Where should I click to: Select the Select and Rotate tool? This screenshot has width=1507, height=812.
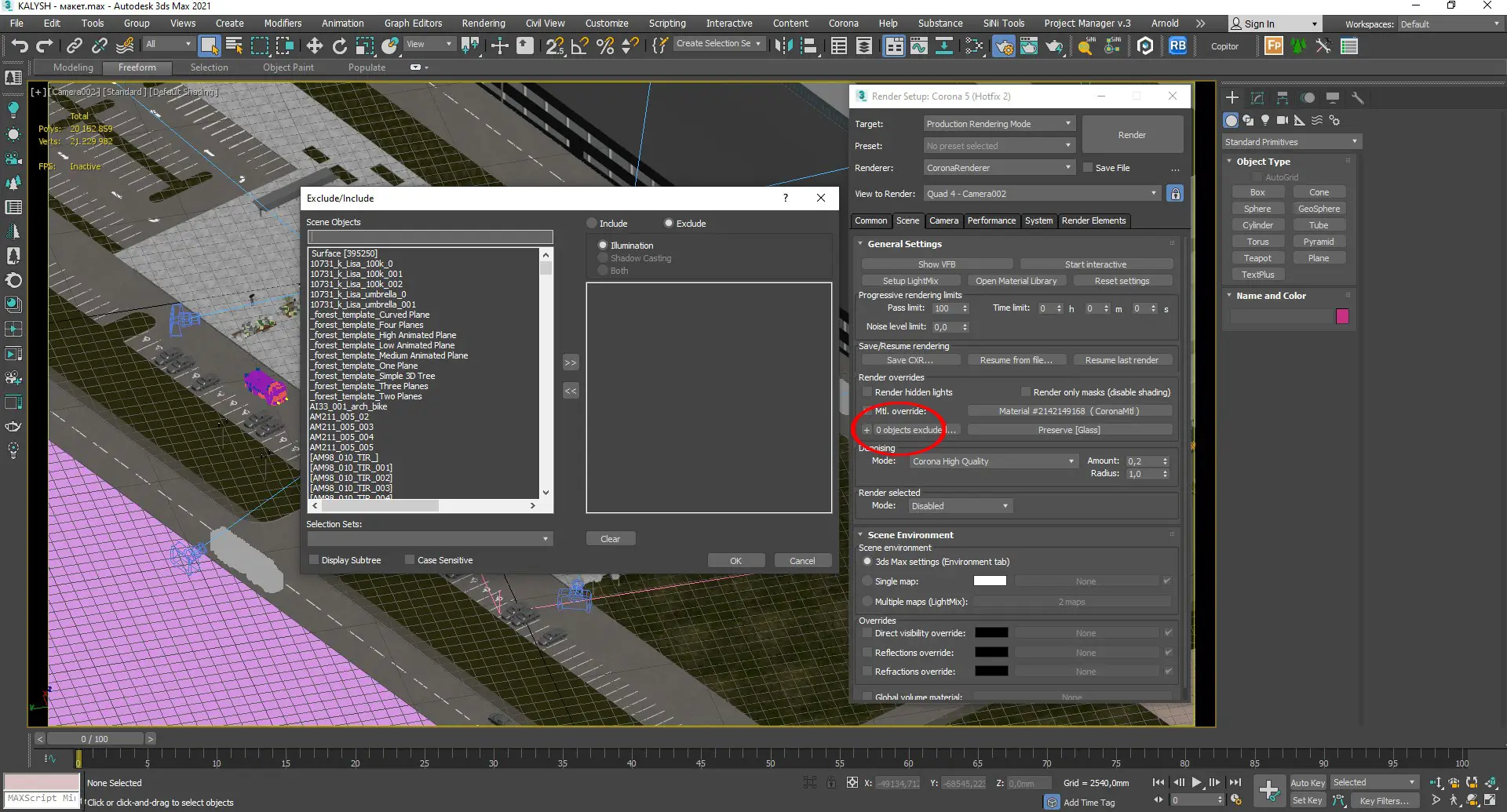[x=339, y=46]
